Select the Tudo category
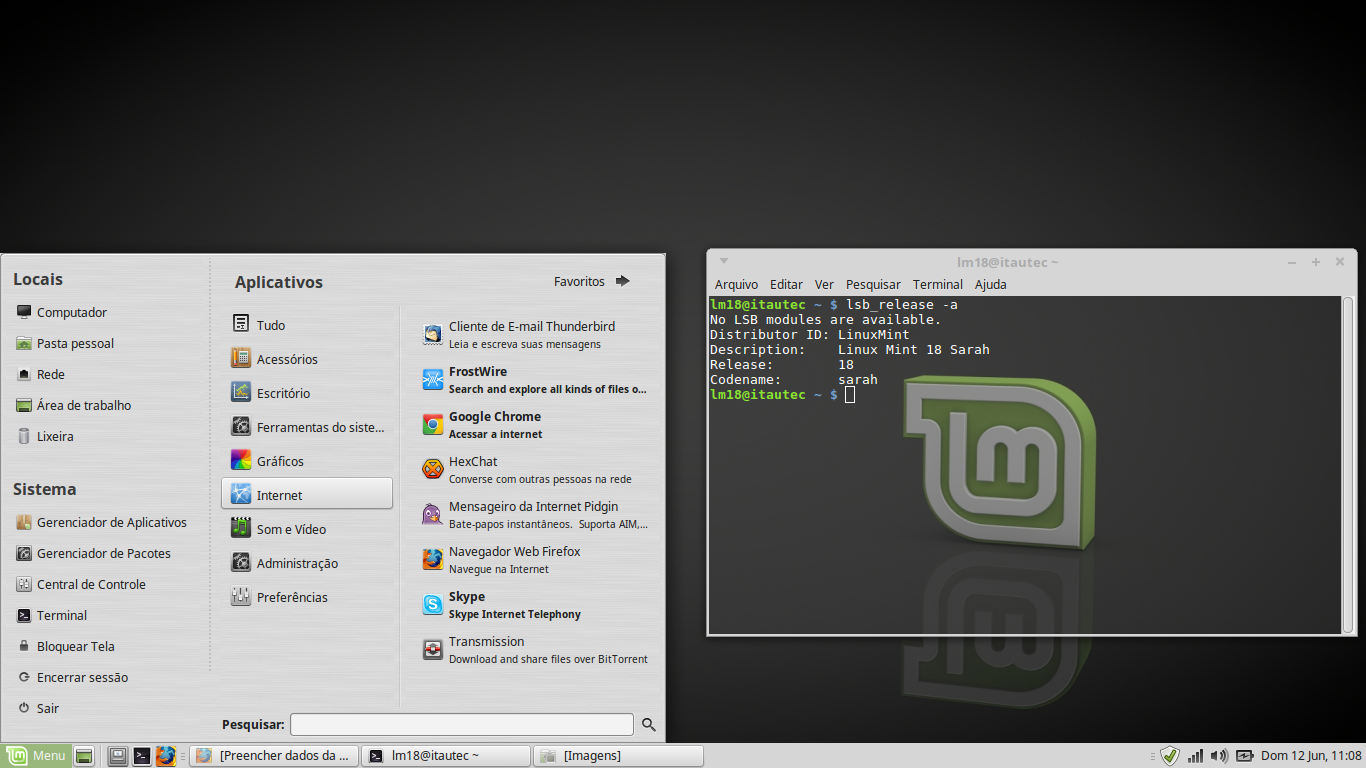1366x768 pixels. (306, 325)
